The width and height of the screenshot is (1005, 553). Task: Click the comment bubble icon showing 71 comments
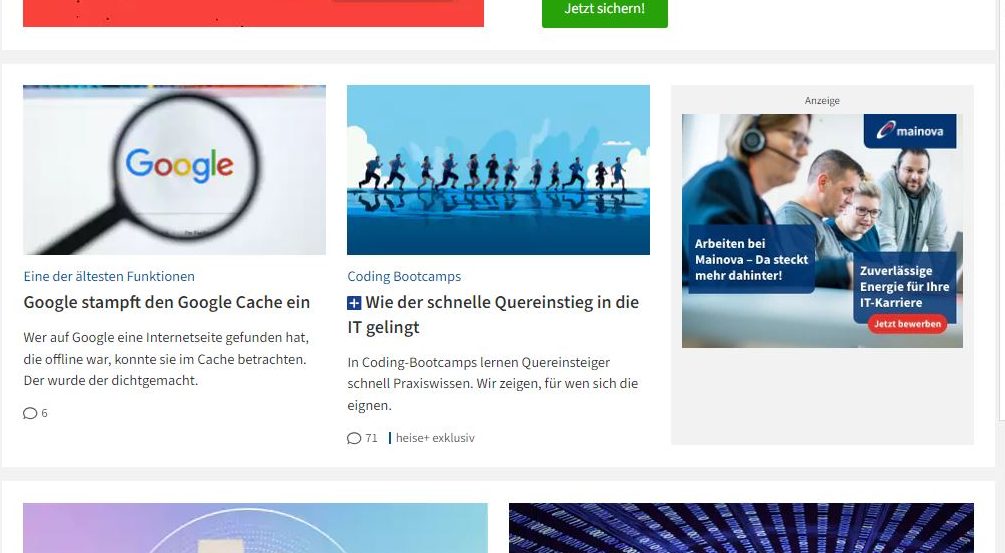[354, 438]
